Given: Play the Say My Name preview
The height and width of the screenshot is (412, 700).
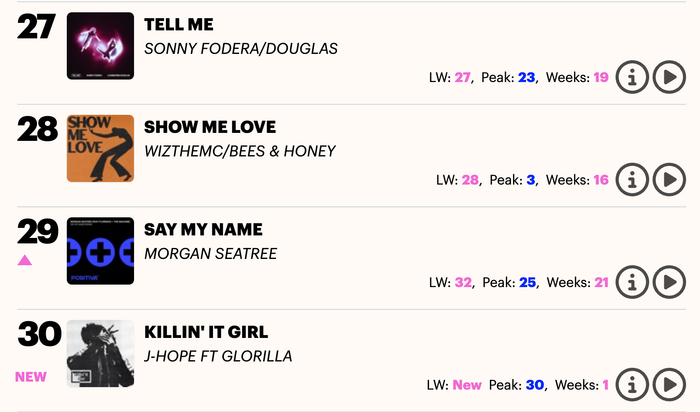Looking at the screenshot, I should pyautogui.click(x=669, y=282).
